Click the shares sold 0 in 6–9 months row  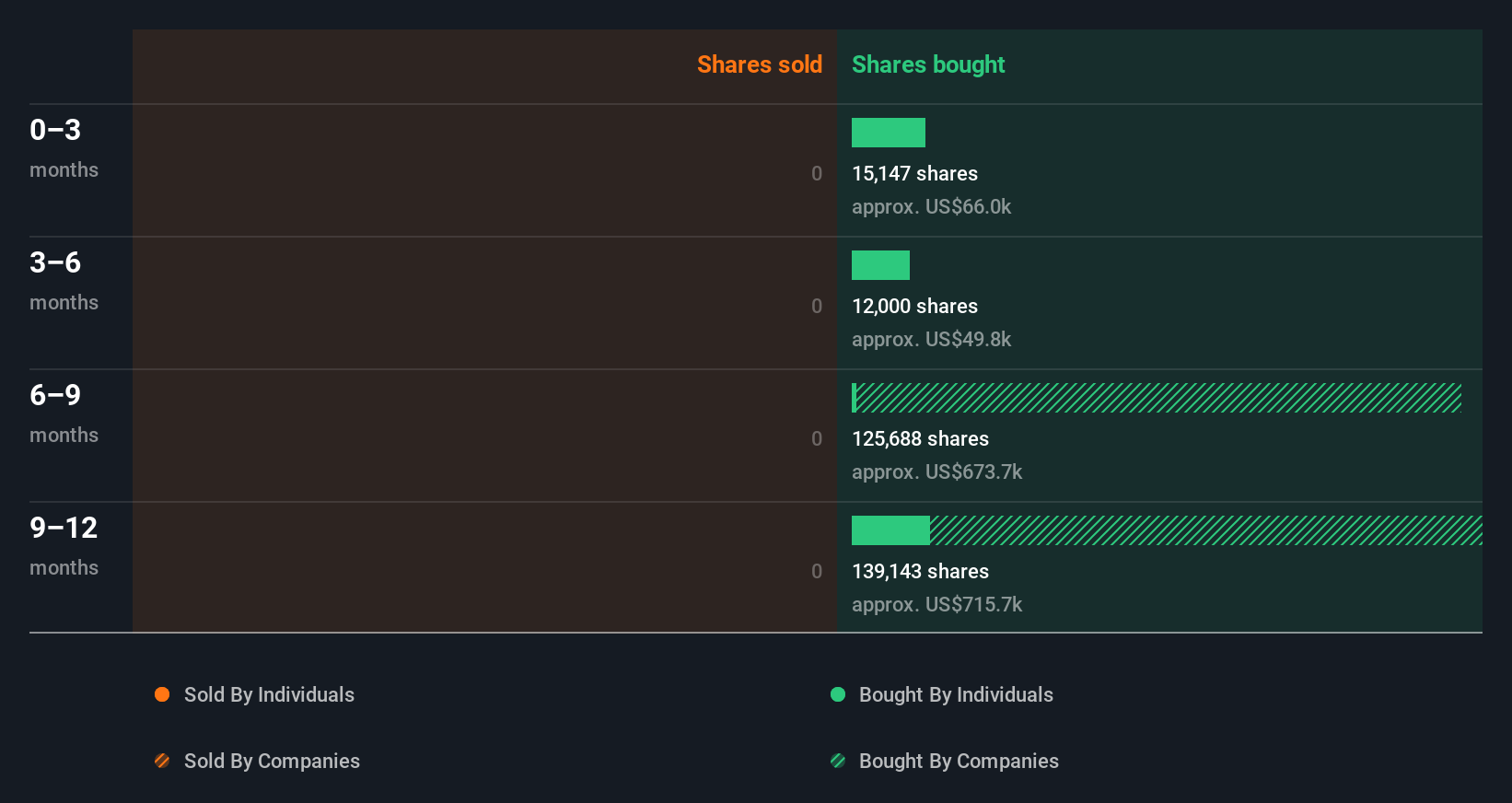[817, 438]
